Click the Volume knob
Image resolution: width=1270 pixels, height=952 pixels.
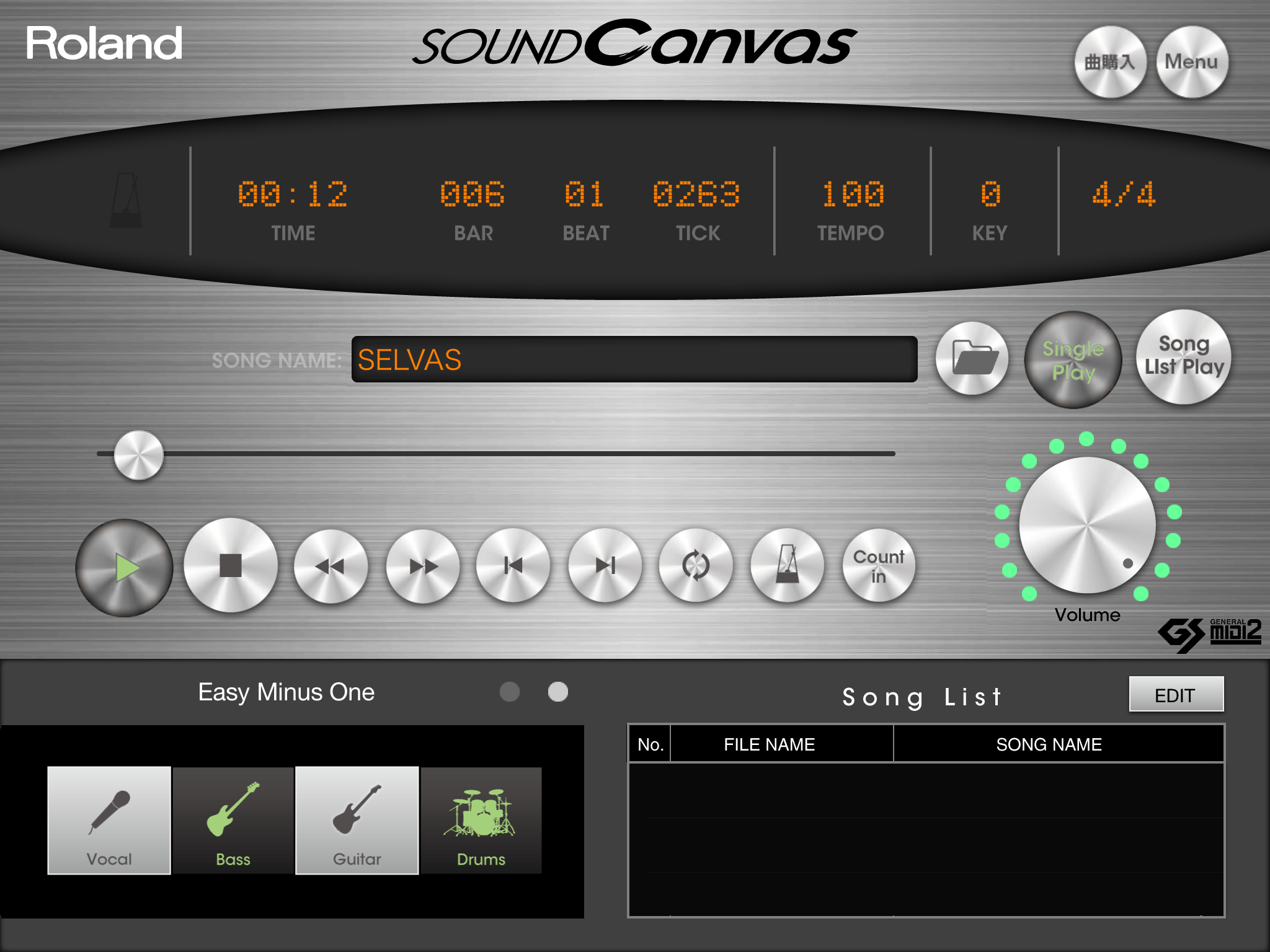(1087, 525)
